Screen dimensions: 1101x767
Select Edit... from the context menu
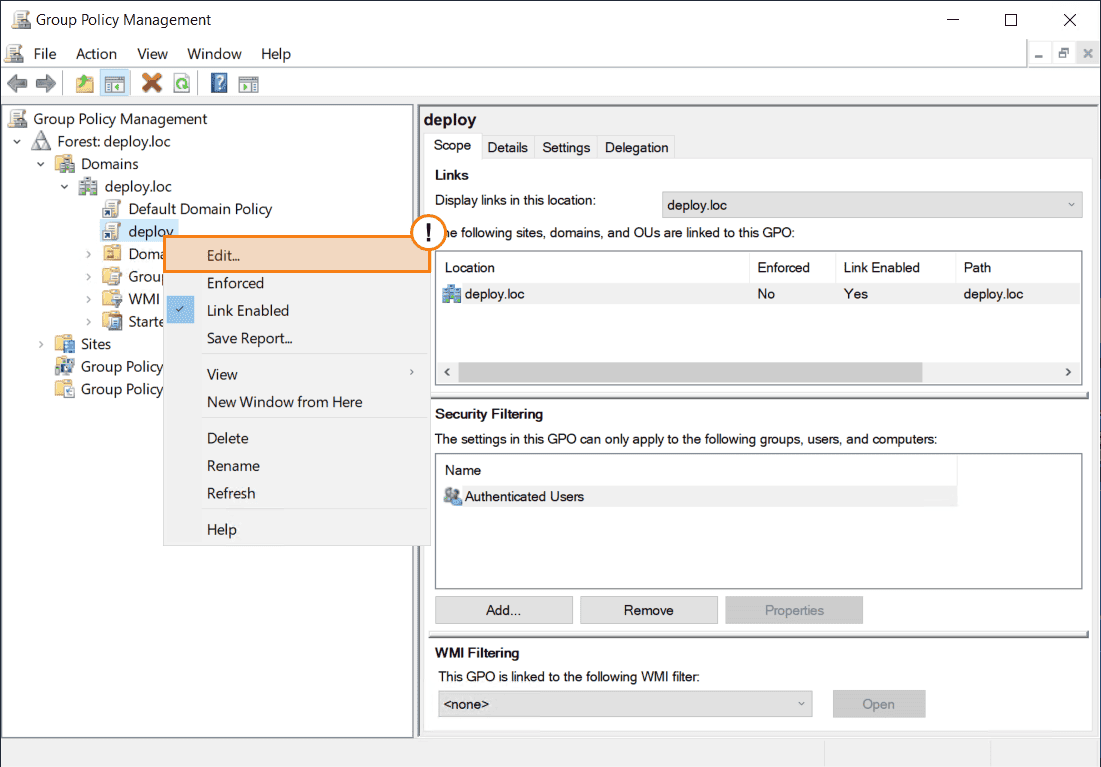pos(297,255)
